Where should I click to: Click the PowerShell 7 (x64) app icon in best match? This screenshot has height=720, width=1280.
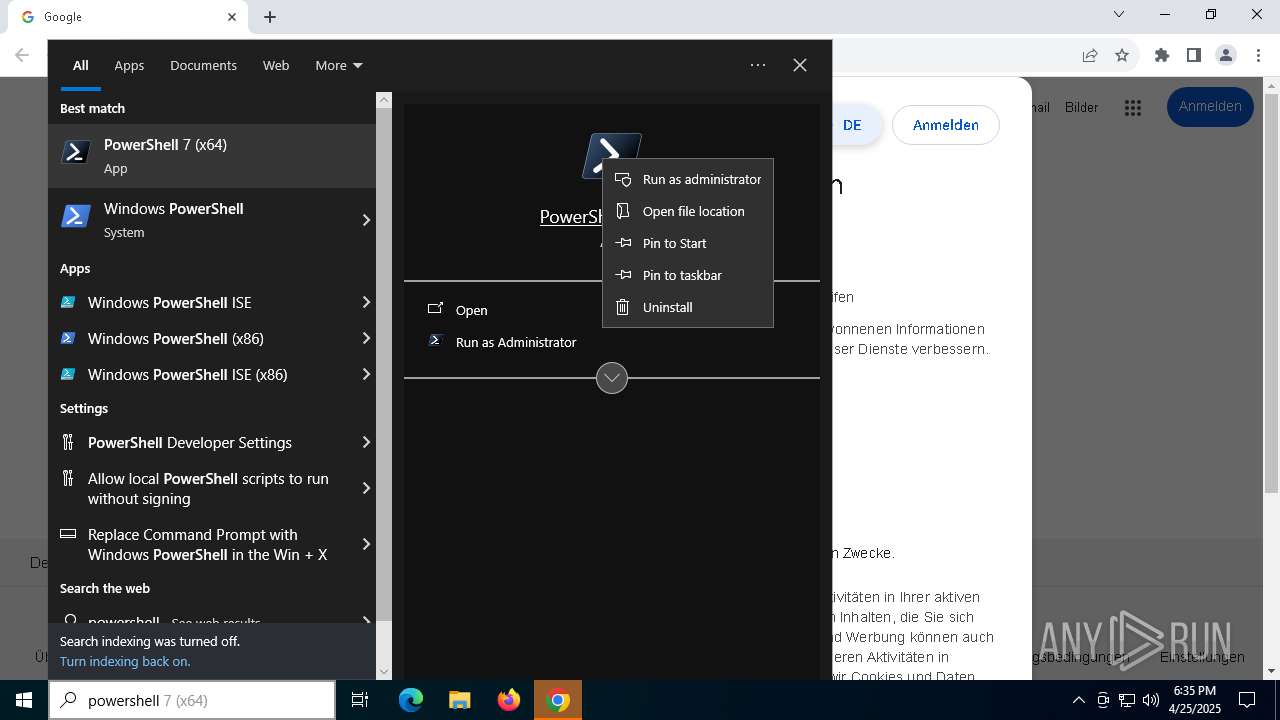point(76,152)
